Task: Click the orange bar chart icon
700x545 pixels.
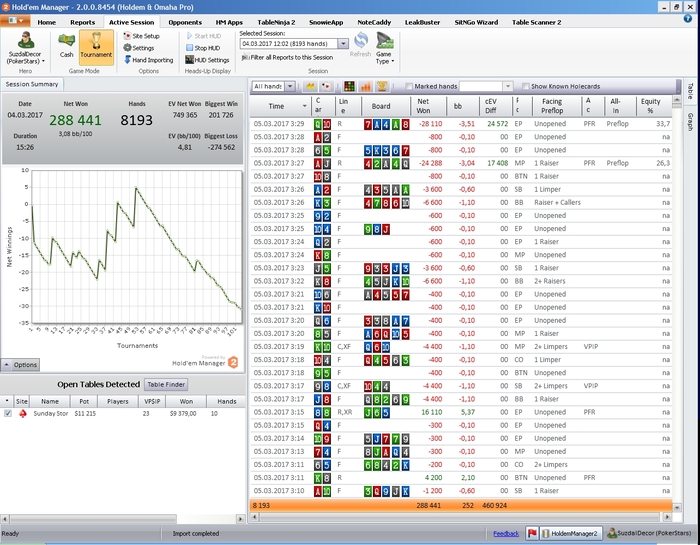Action: pos(366,86)
